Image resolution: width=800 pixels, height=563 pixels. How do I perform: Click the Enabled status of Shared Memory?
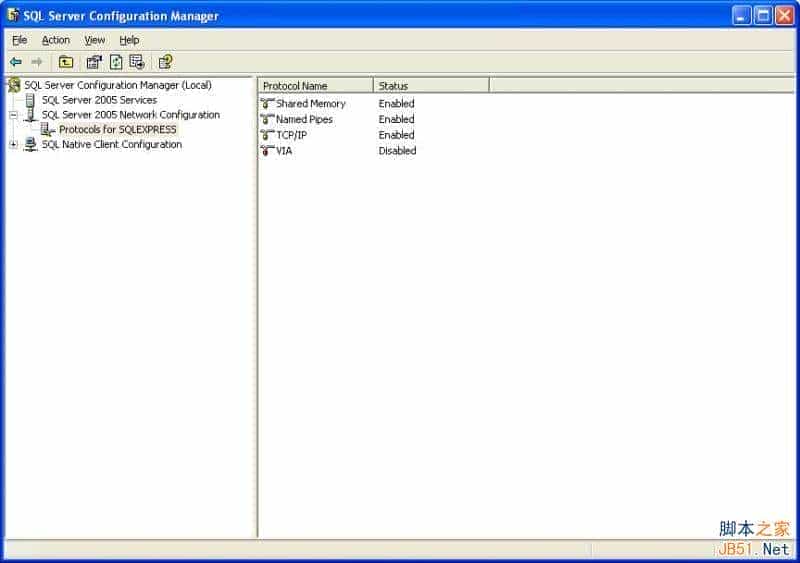[396, 103]
